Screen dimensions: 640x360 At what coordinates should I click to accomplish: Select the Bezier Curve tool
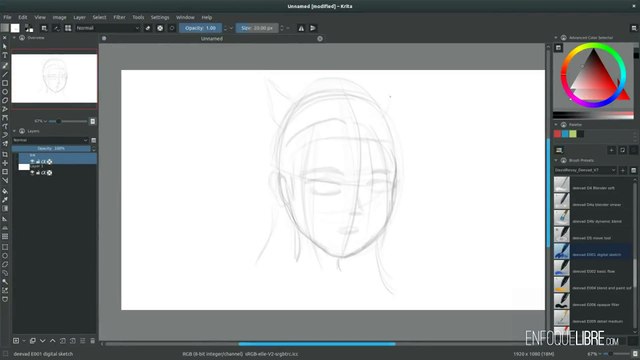pyautogui.click(x=5, y=118)
